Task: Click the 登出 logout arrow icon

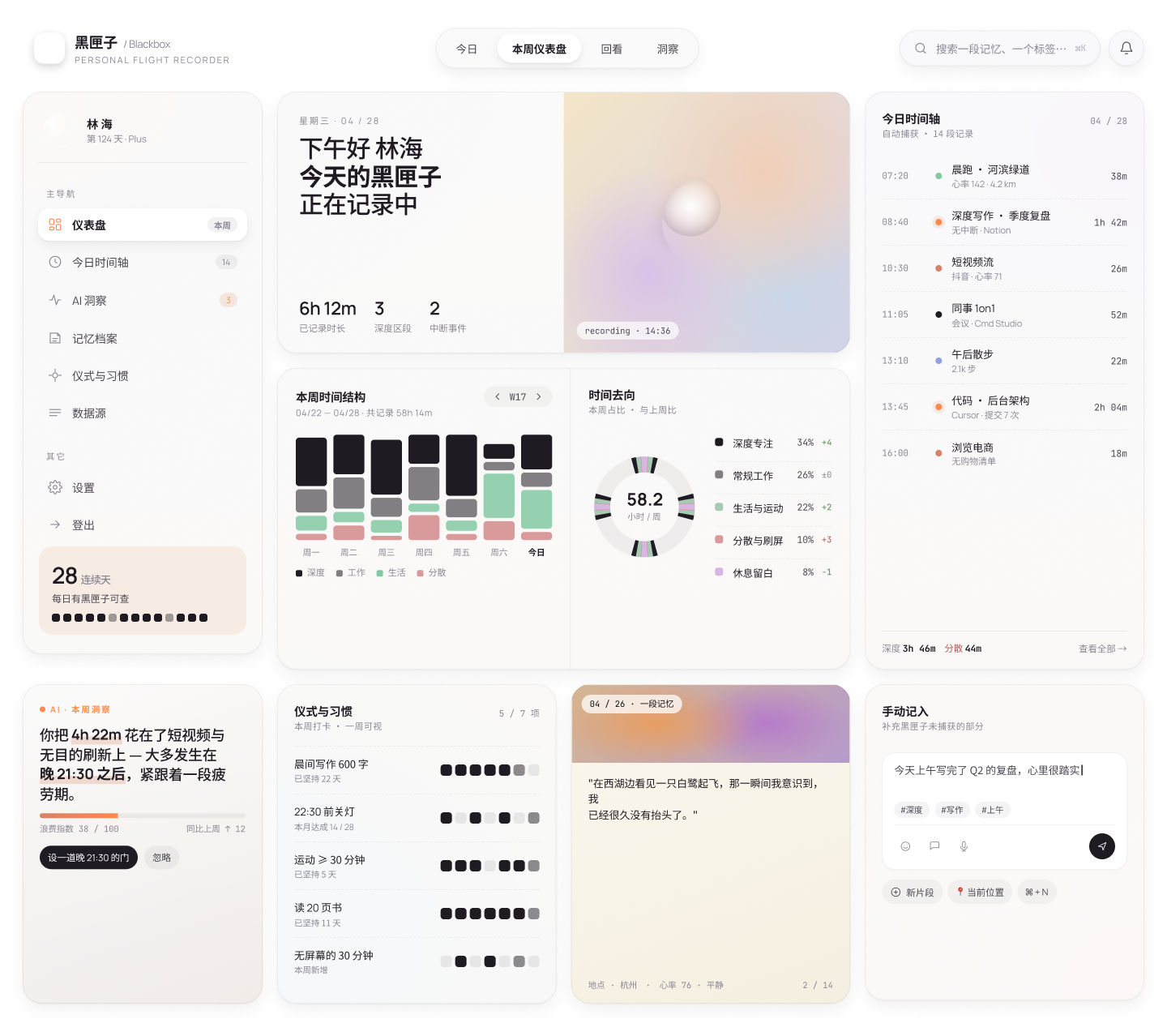Action: [x=55, y=524]
